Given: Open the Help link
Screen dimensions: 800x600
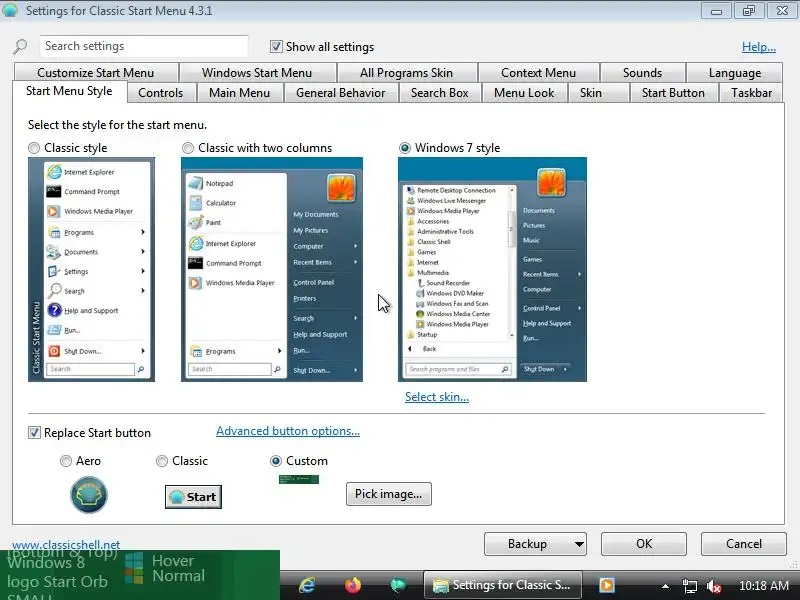Looking at the screenshot, I should tap(759, 47).
